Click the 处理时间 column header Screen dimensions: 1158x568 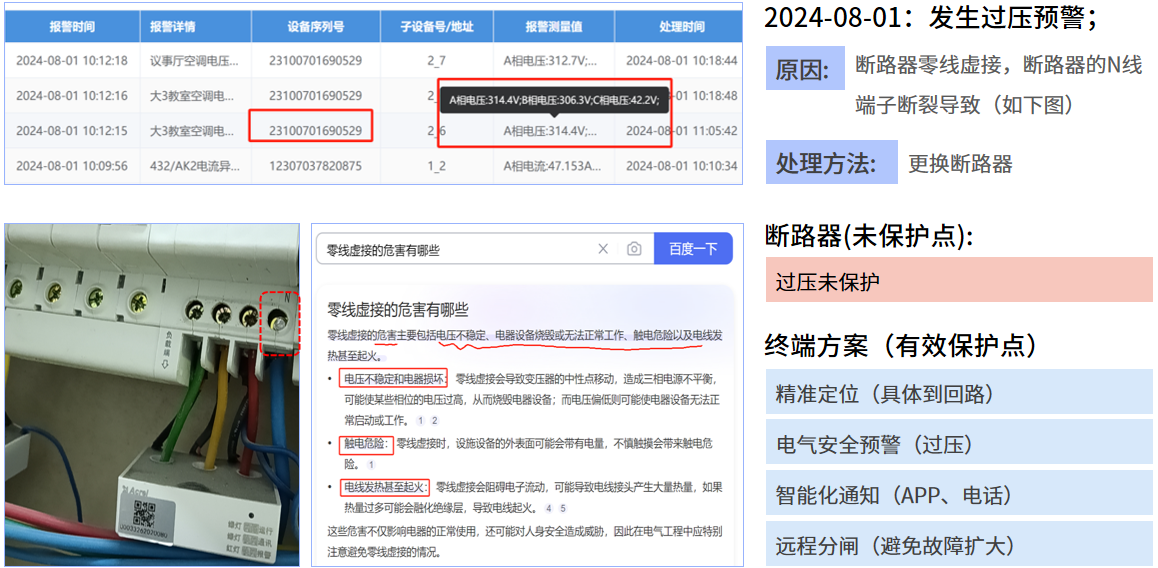coord(678,27)
